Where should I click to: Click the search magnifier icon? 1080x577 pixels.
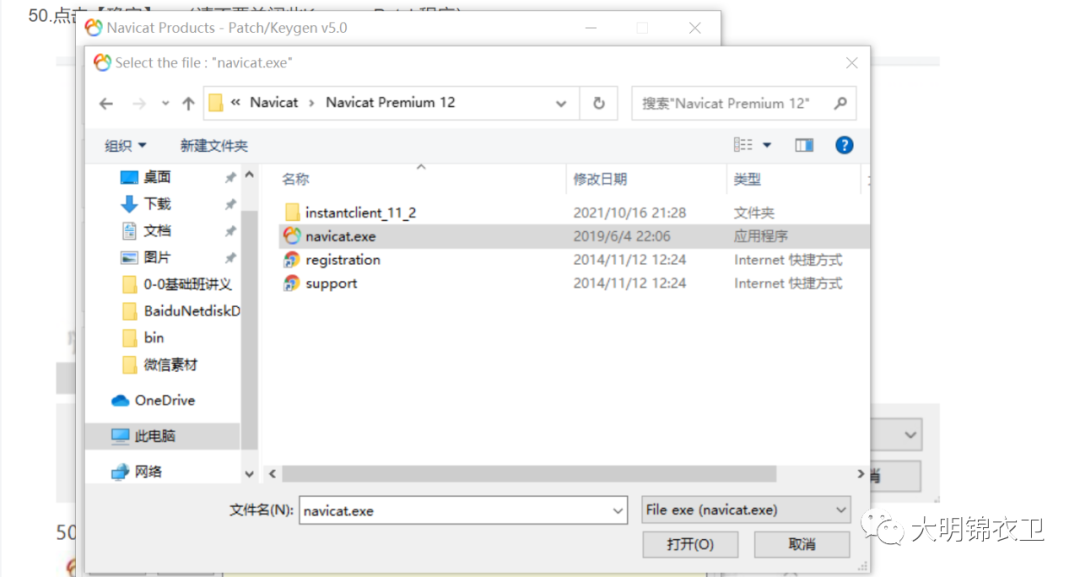840,103
